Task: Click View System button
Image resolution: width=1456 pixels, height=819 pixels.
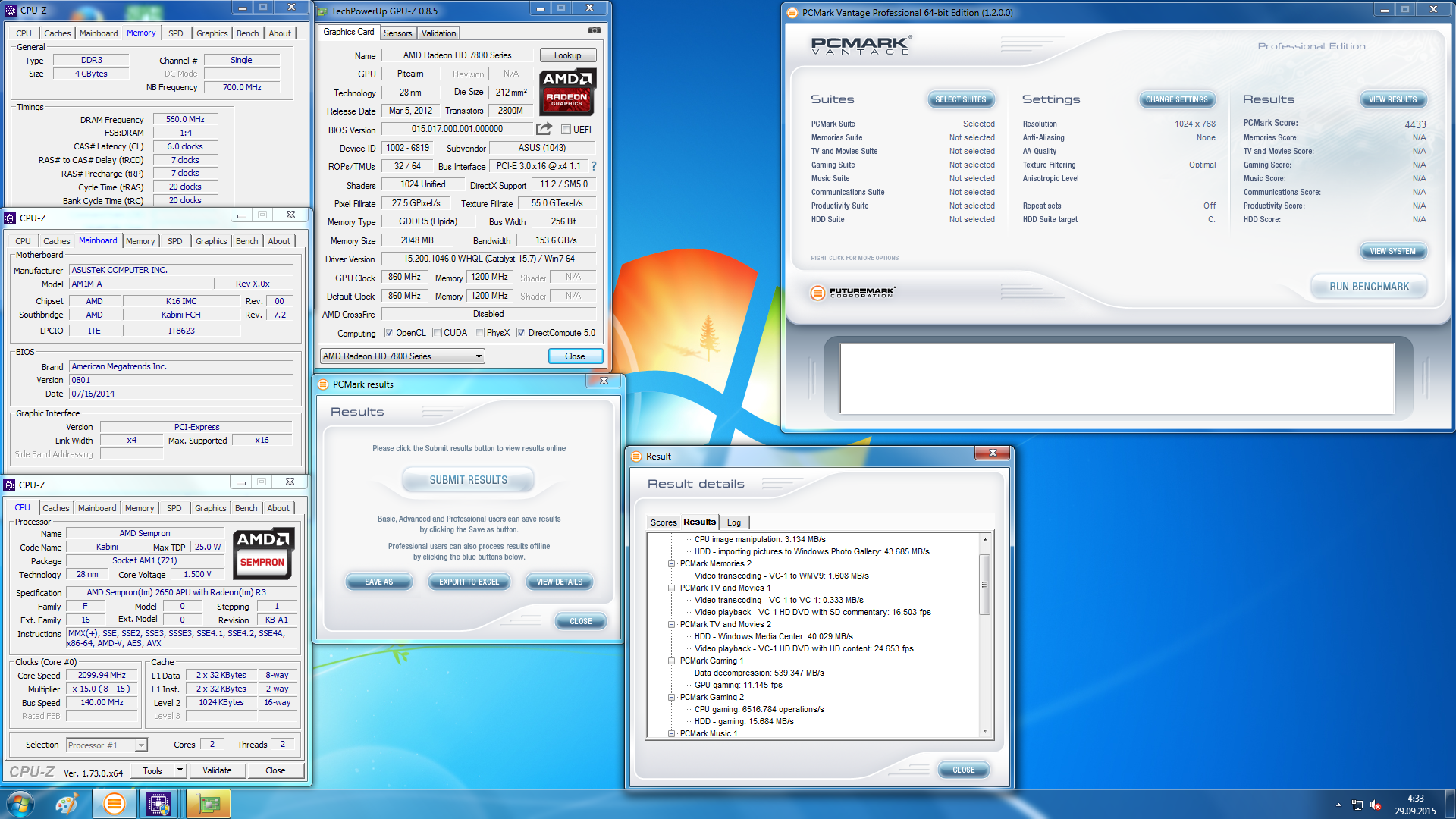Action: [1392, 251]
